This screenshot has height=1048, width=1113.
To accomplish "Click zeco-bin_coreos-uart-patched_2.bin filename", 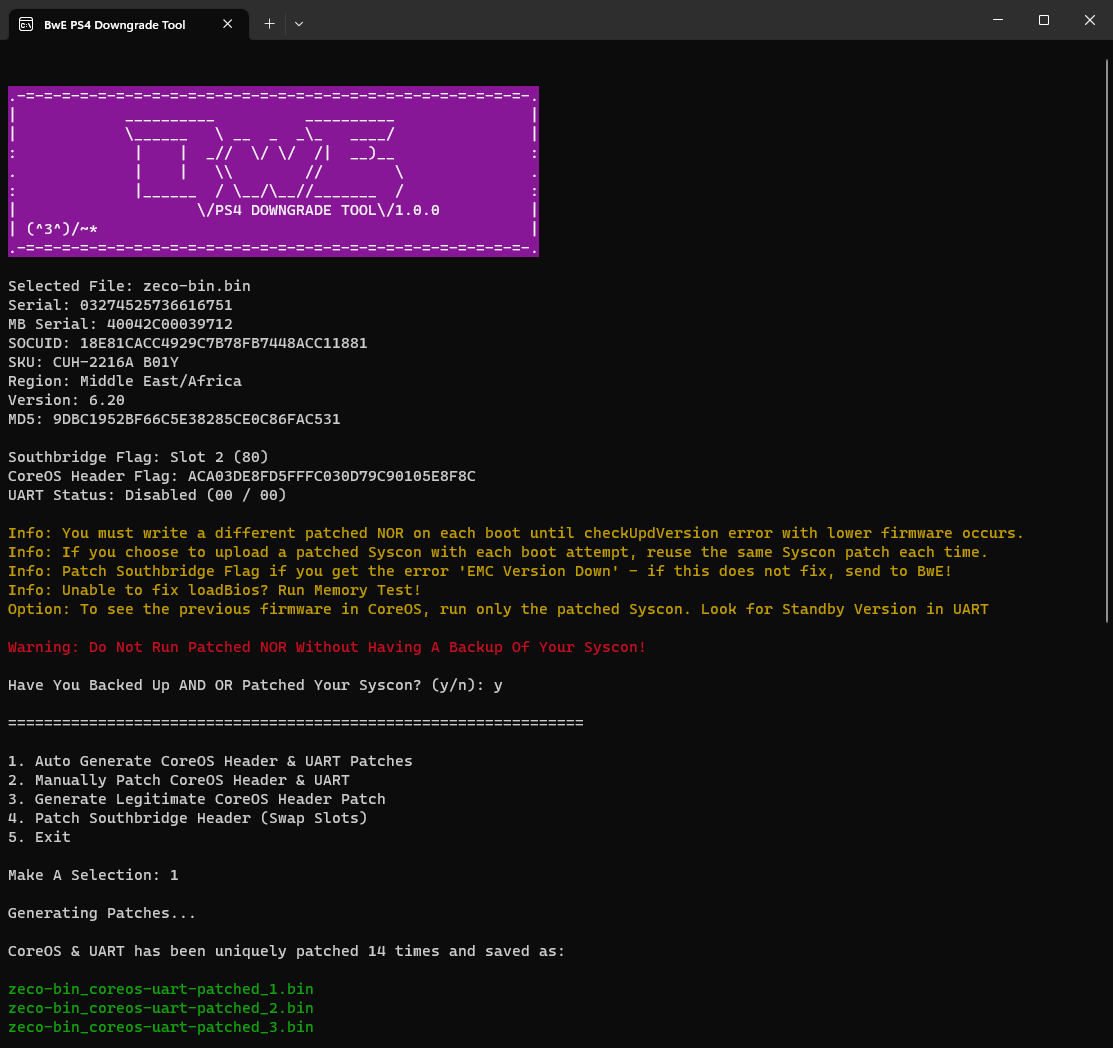I will coord(160,1008).
